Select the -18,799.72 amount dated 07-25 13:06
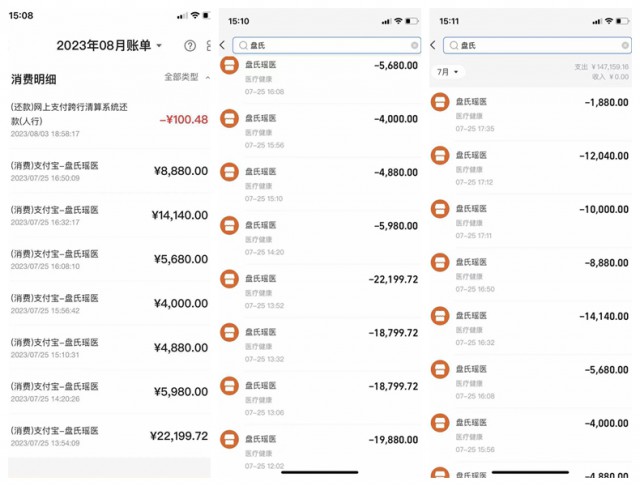 pos(393,386)
